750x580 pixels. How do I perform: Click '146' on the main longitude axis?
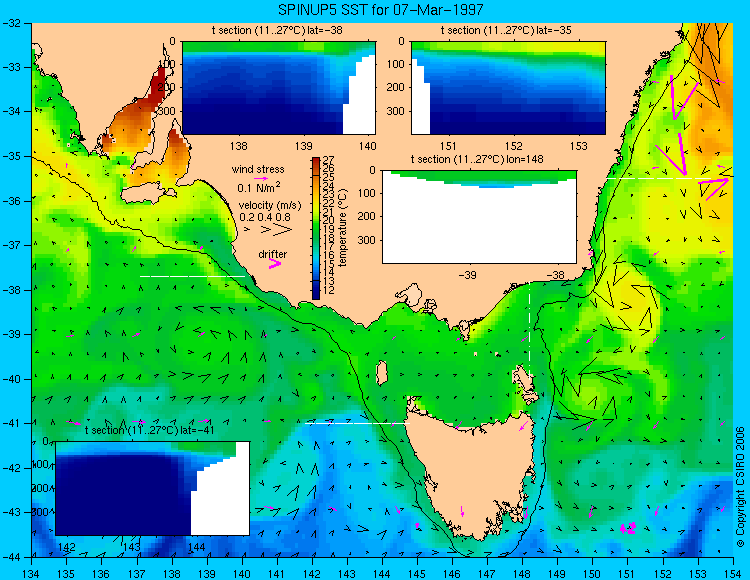coord(452,574)
